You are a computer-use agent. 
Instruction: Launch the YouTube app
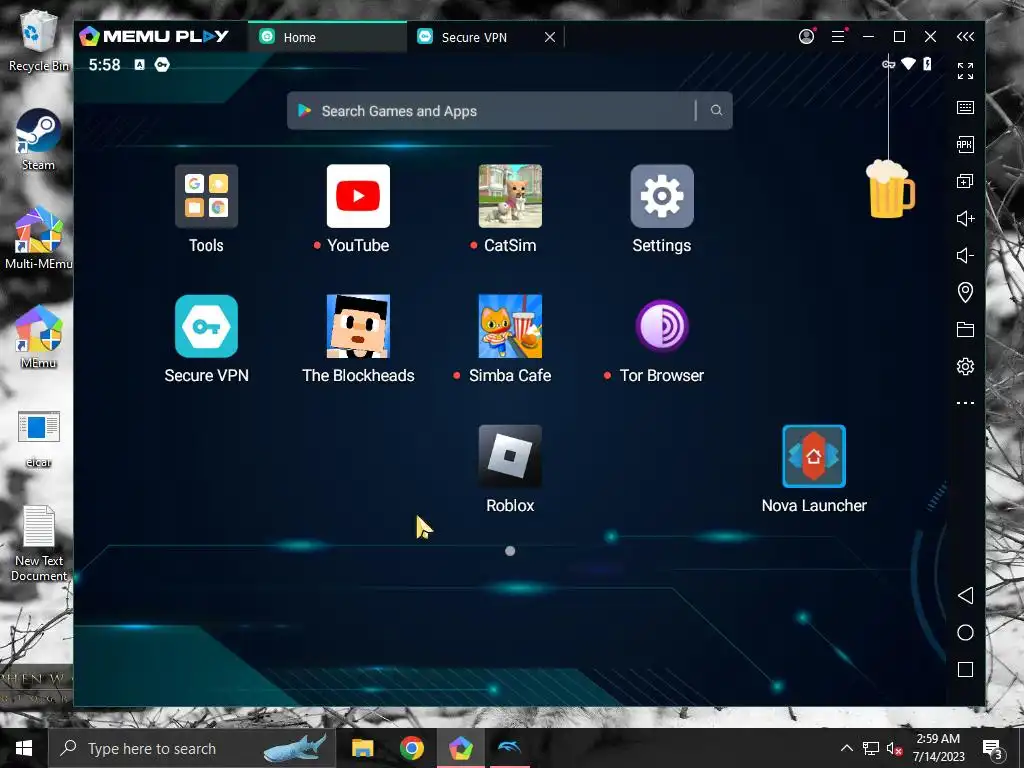[x=358, y=196]
